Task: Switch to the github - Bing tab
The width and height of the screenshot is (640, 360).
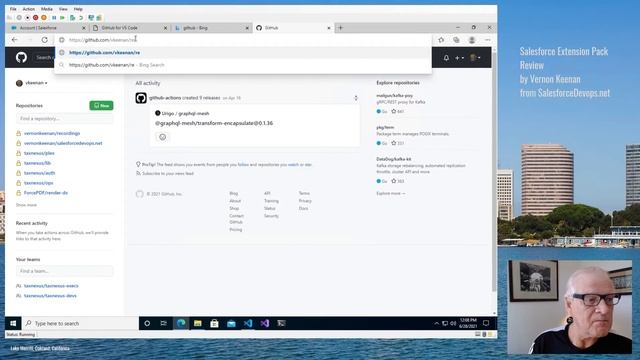Action: pos(211,28)
